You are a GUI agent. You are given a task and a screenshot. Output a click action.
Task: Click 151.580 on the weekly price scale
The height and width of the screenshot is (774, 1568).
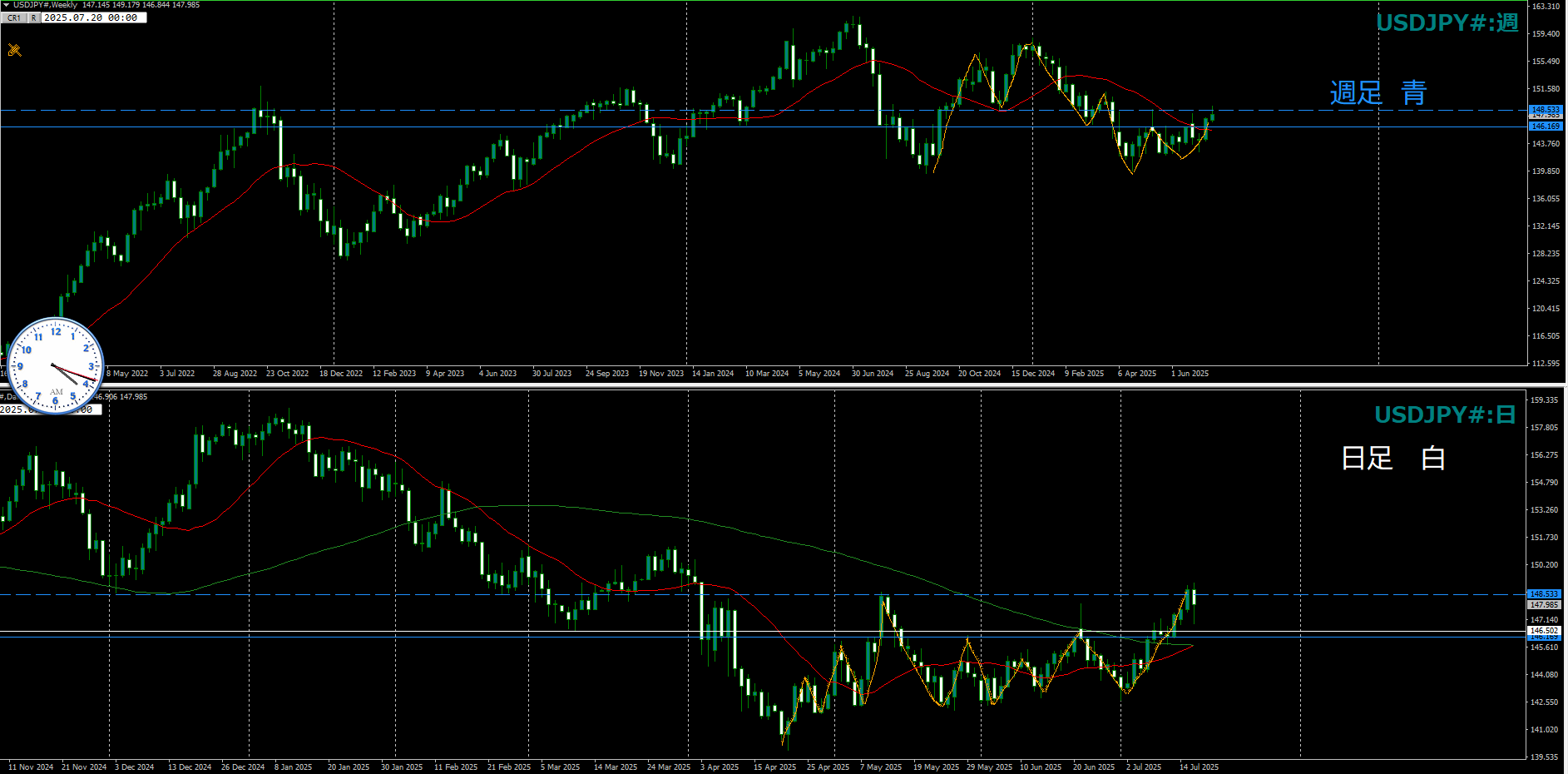pyautogui.click(x=1546, y=89)
